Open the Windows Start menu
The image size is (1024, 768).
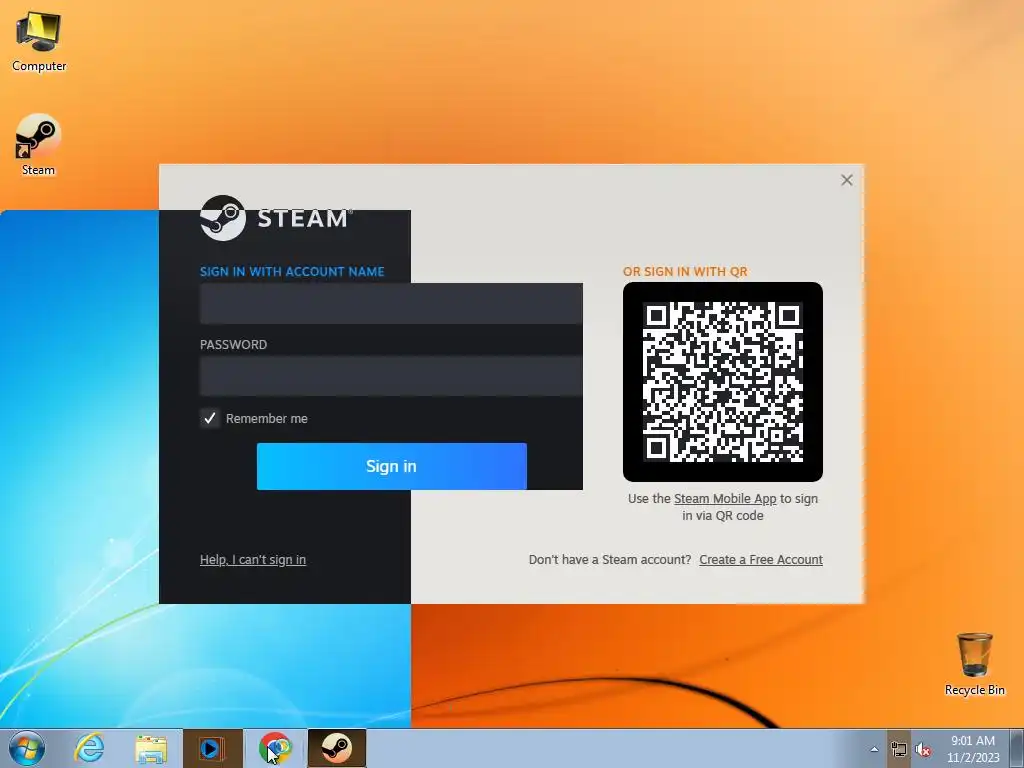click(27, 748)
